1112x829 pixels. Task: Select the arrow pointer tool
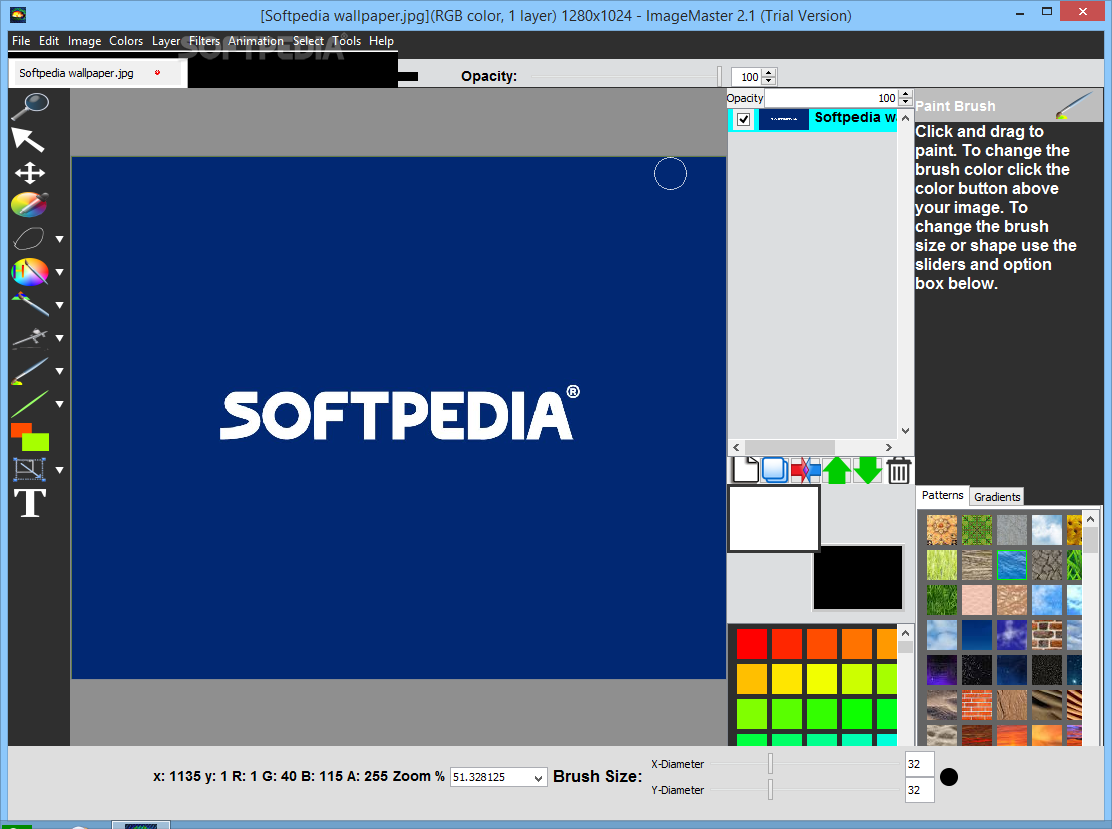[28, 139]
